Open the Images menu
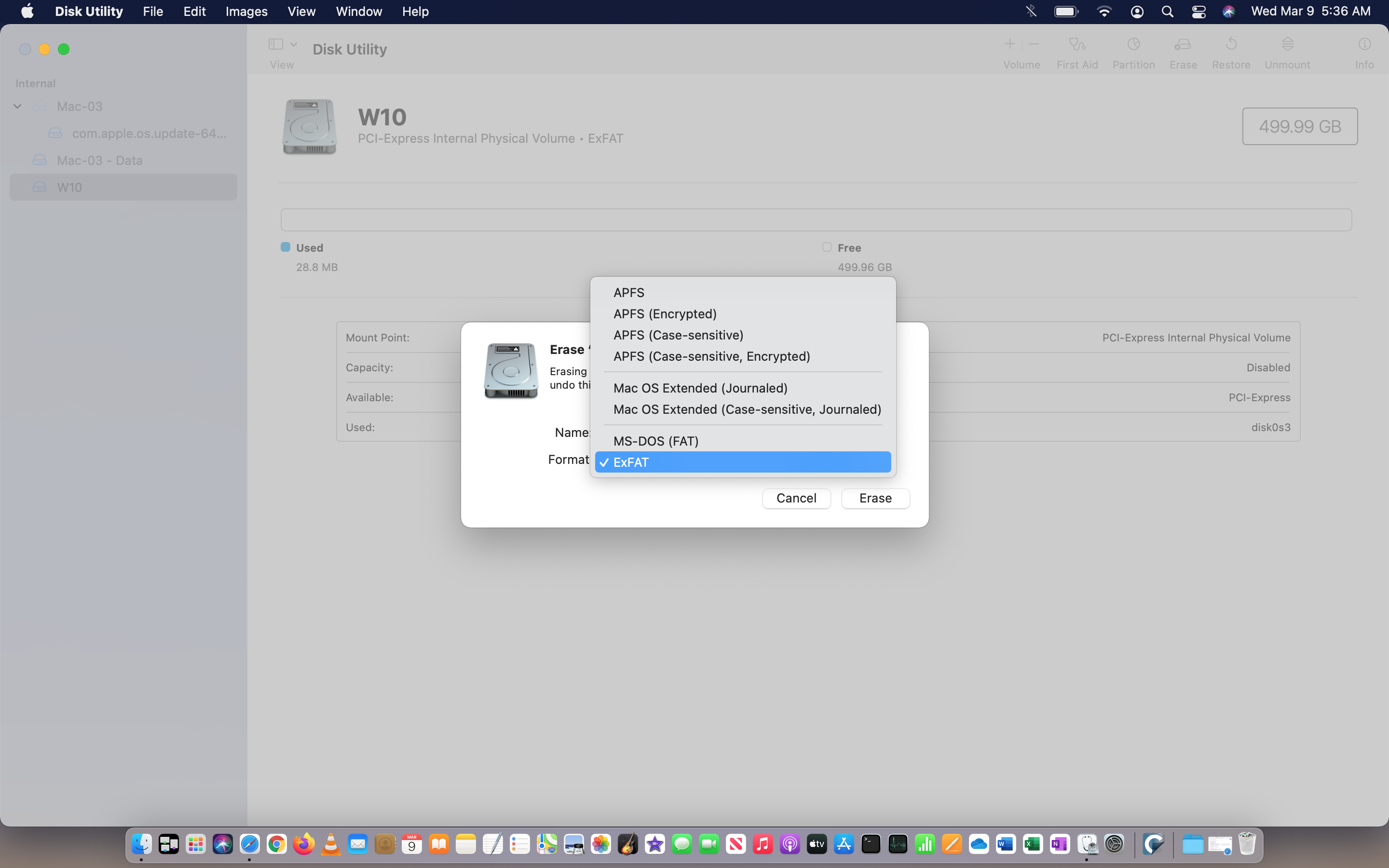This screenshot has width=1389, height=868. [x=246, y=12]
